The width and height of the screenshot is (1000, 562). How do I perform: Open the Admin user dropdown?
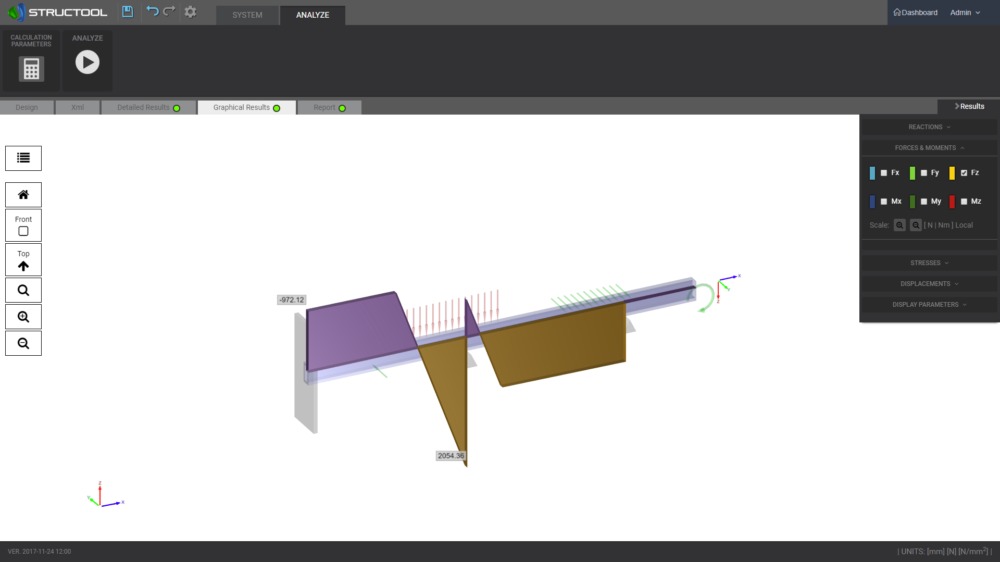[965, 12]
